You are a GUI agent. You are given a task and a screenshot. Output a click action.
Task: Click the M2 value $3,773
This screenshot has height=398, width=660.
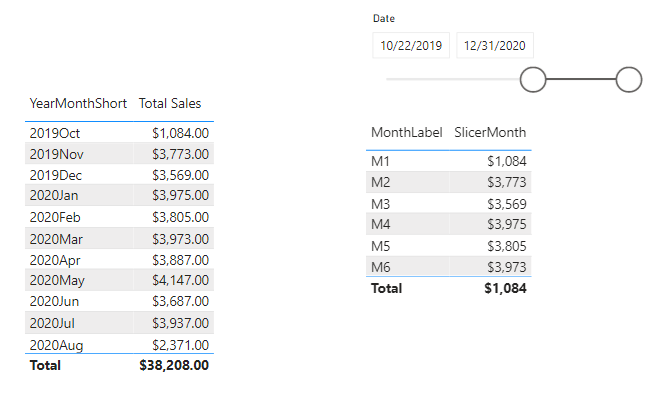coord(507,183)
